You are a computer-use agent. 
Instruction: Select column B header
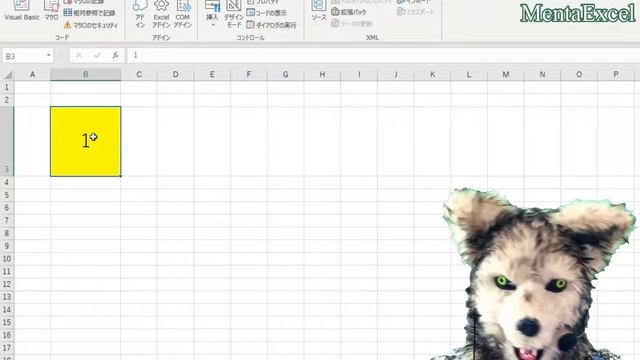(x=86, y=75)
